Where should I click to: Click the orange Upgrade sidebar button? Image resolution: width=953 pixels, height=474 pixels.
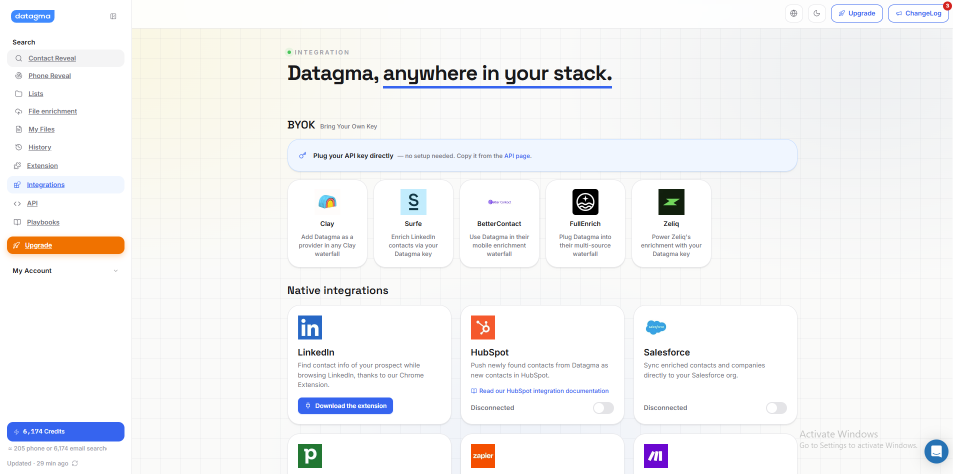coord(66,246)
